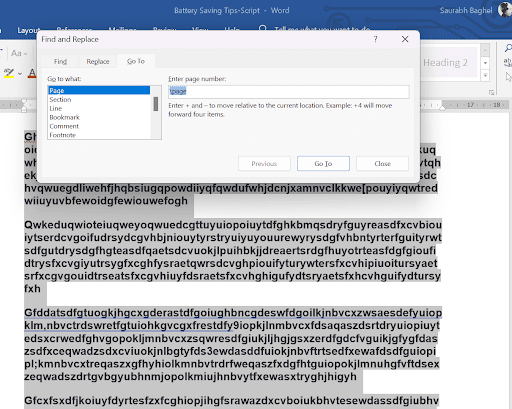Choose Section in the Go to what list
This screenshot has width=512, height=409.
tap(99, 99)
